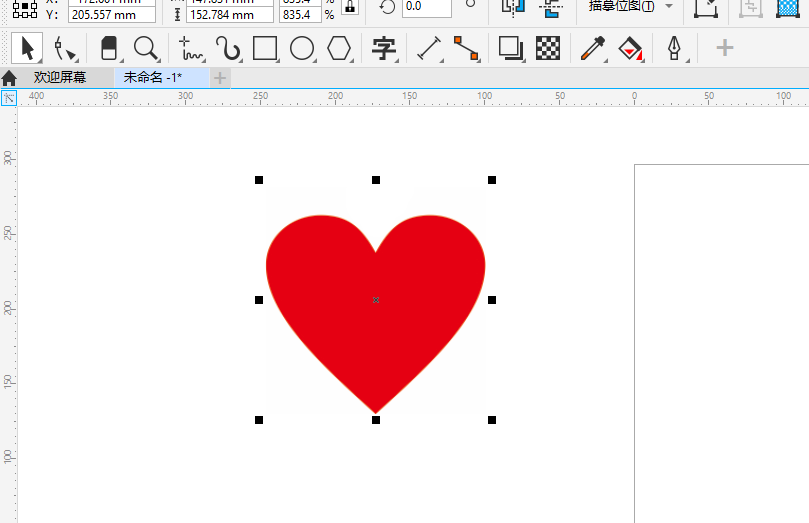The image size is (809, 523).
Task: Click the rotation angle input field
Action: pos(426,7)
